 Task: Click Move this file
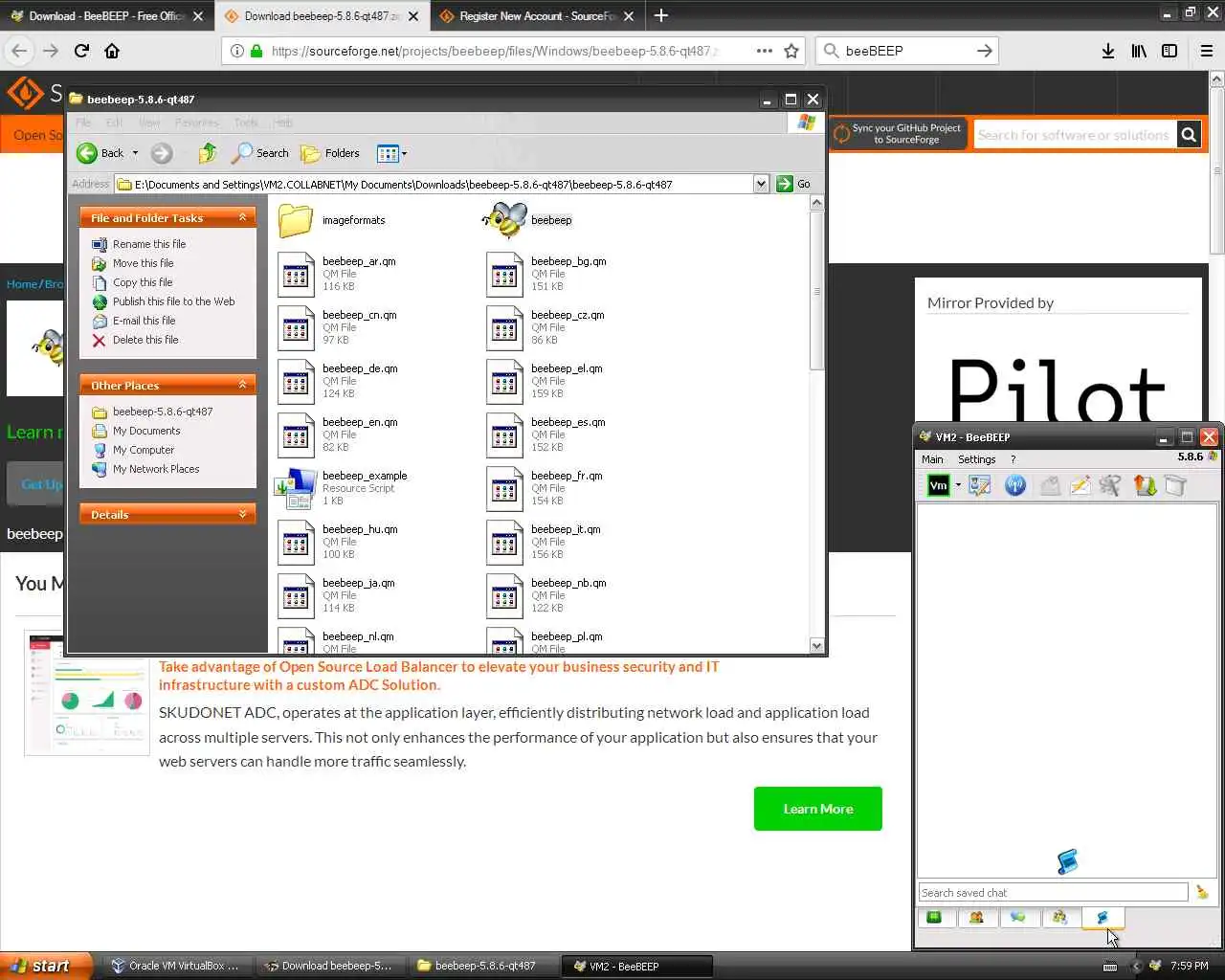[144, 263]
